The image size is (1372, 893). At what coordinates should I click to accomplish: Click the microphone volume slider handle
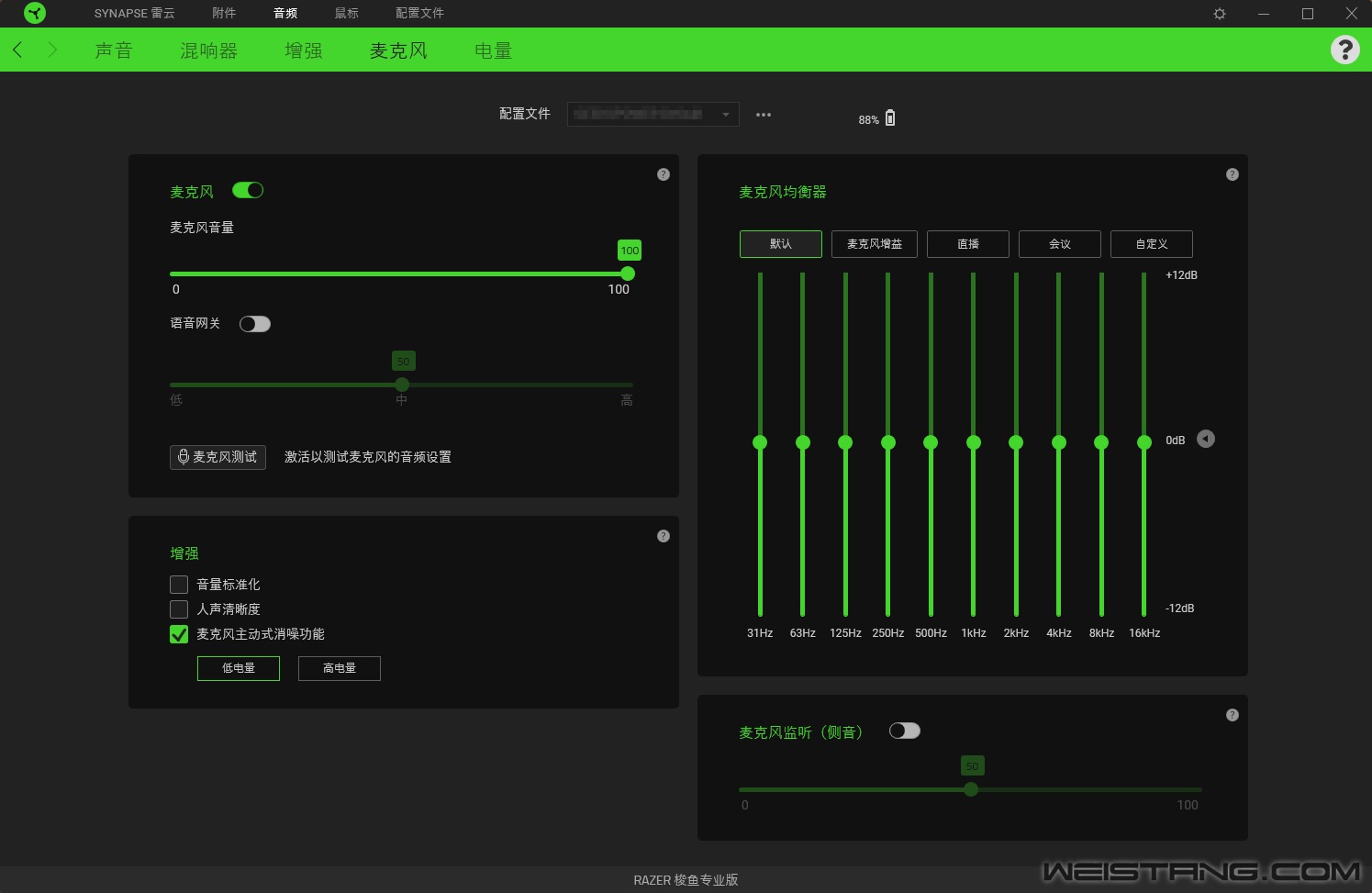pyautogui.click(x=628, y=273)
